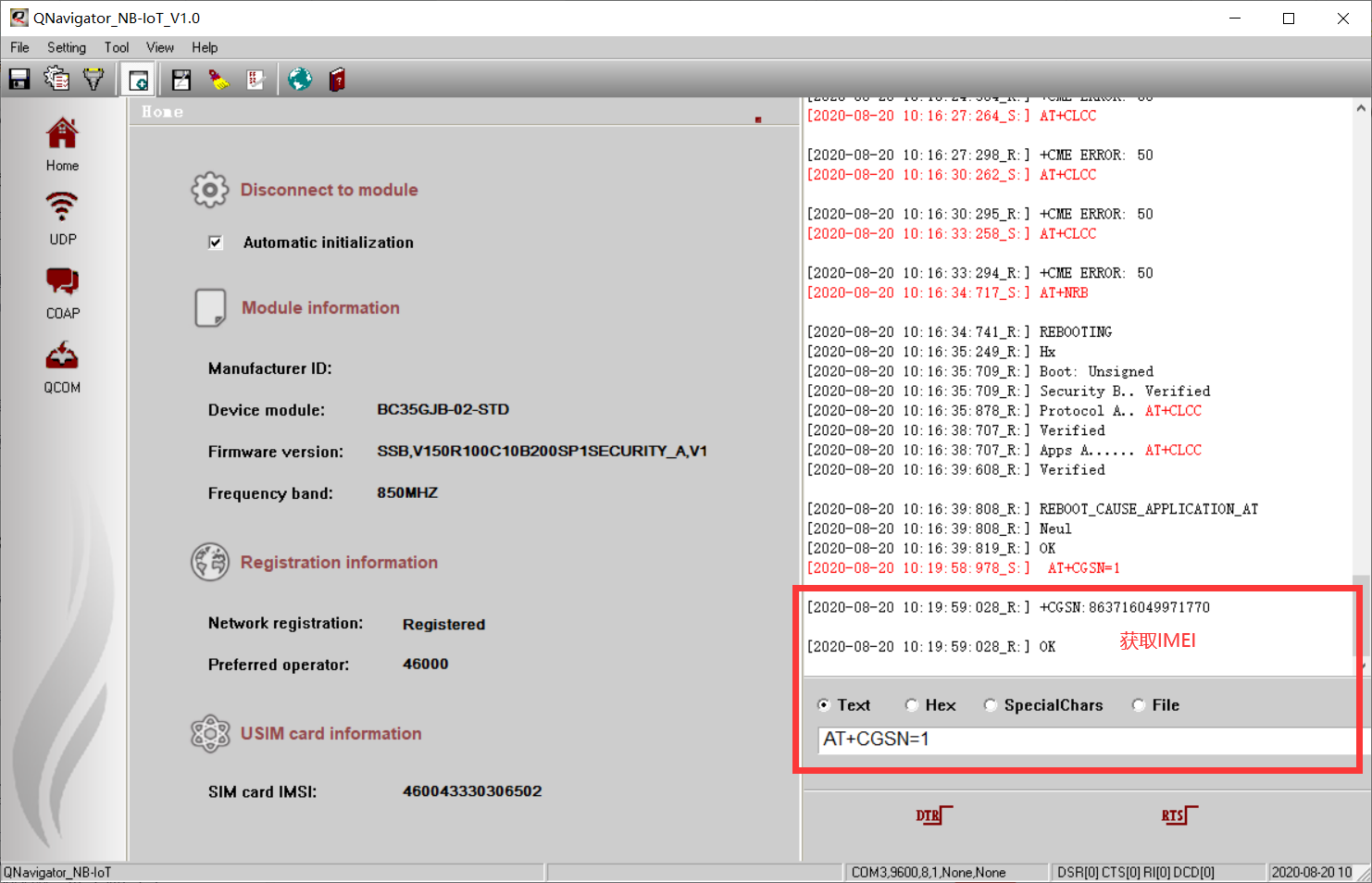Click the save disk icon on the toolbar
The image size is (1372, 883).
tap(19, 79)
